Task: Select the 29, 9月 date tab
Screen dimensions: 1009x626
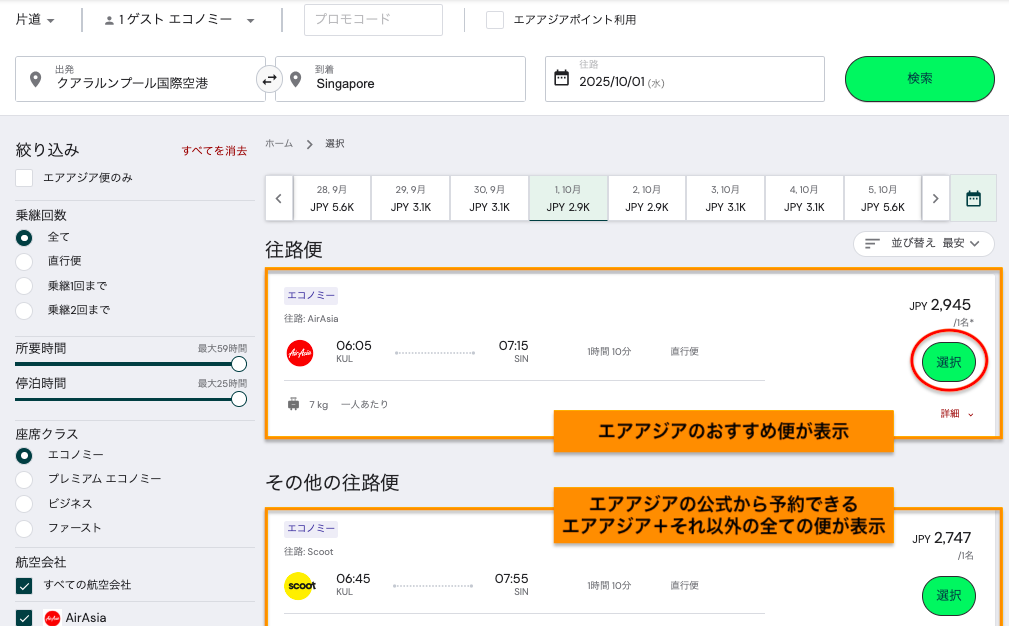Action: tap(411, 198)
